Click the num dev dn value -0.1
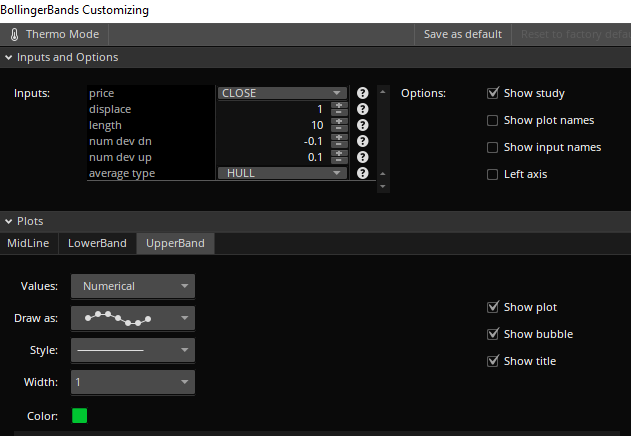Viewport: 631px width, 436px height. [273, 141]
